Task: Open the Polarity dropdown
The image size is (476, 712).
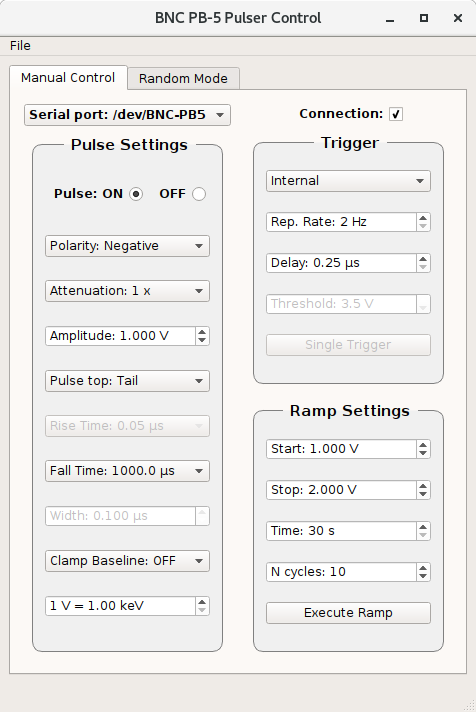Action: coord(127,246)
